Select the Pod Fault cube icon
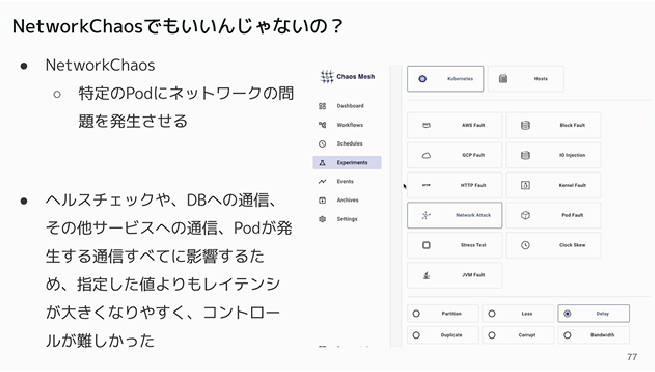The image size is (655, 372). tap(526, 215)
